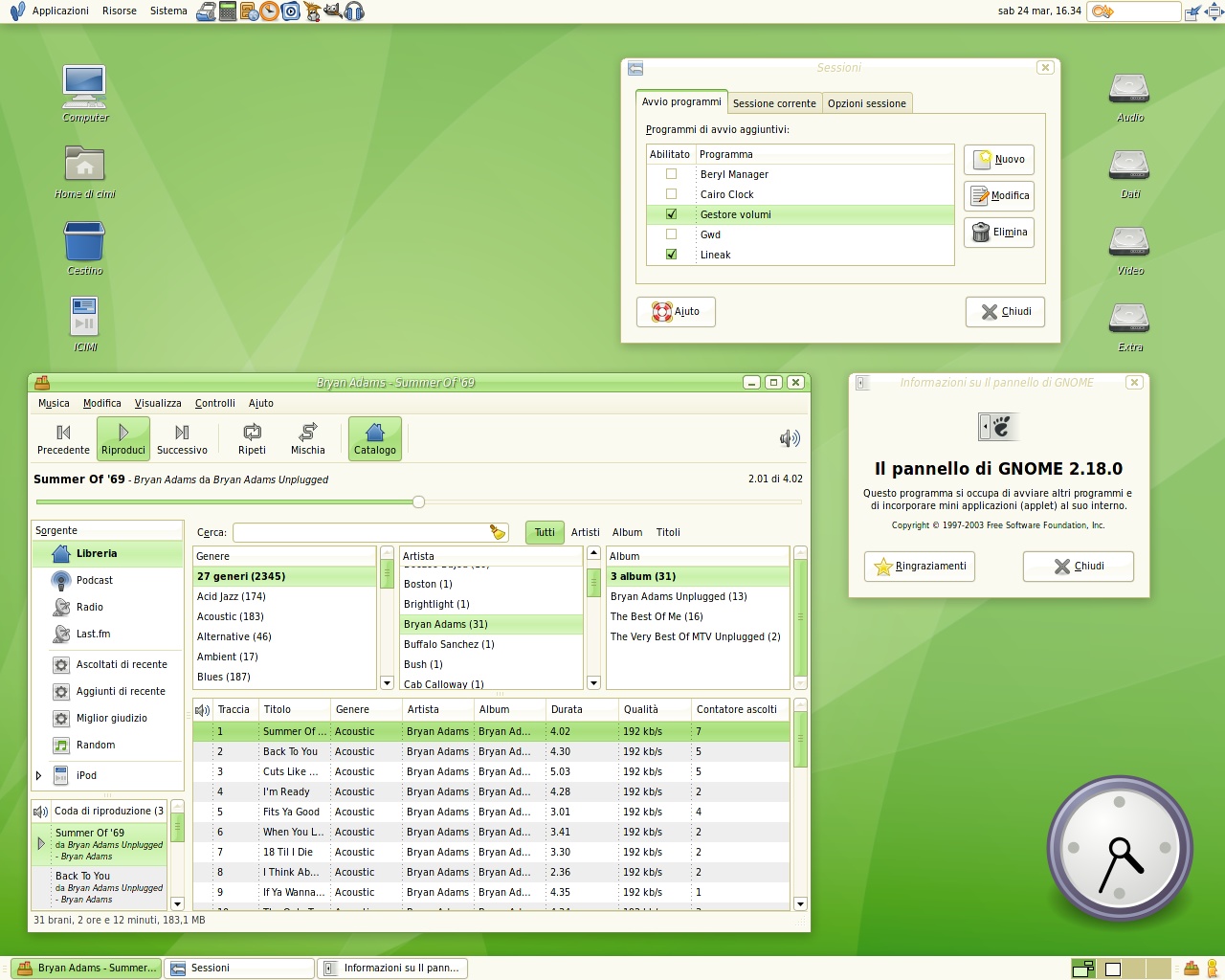Click the Modifica button in Sessioni
This screenshot has height=980, width=1225.
(x=999, y=196)
